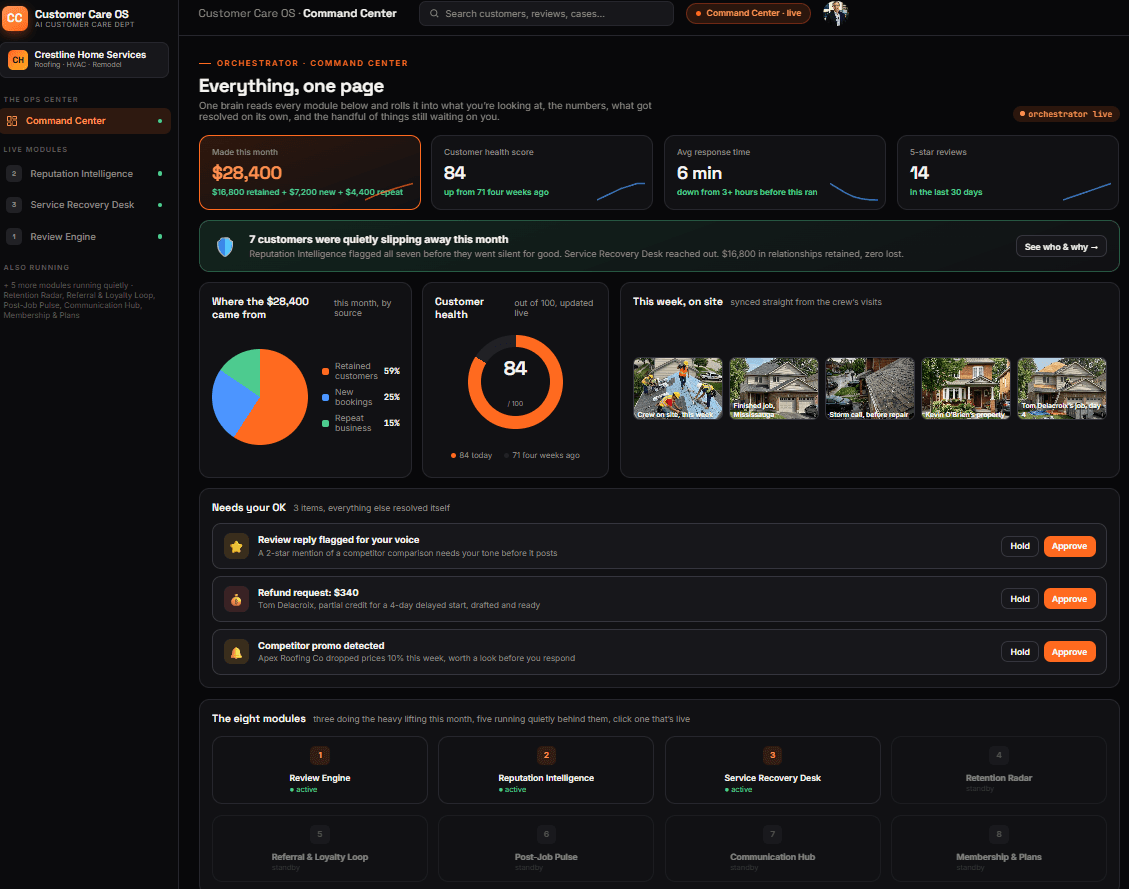Viewport: 1129px width, 889px height.
Task: Click the number 1 badge on Review Engine module card
Action: (x=320, y=755)
